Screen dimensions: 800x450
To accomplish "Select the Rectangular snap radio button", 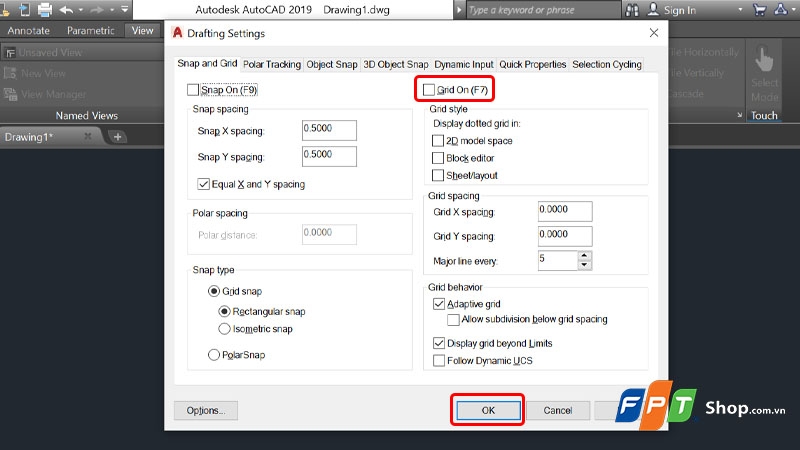I will pyautogui.click(x=224, y=311).
